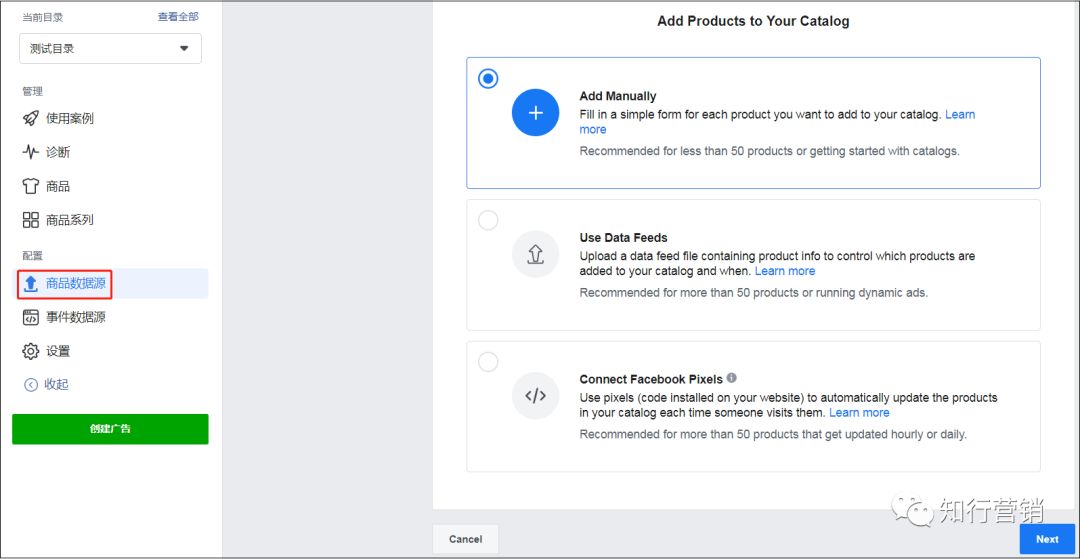Click the rocket icon beside 使用案例
Screen dimensions: 1080x559
tap(31, 118)
